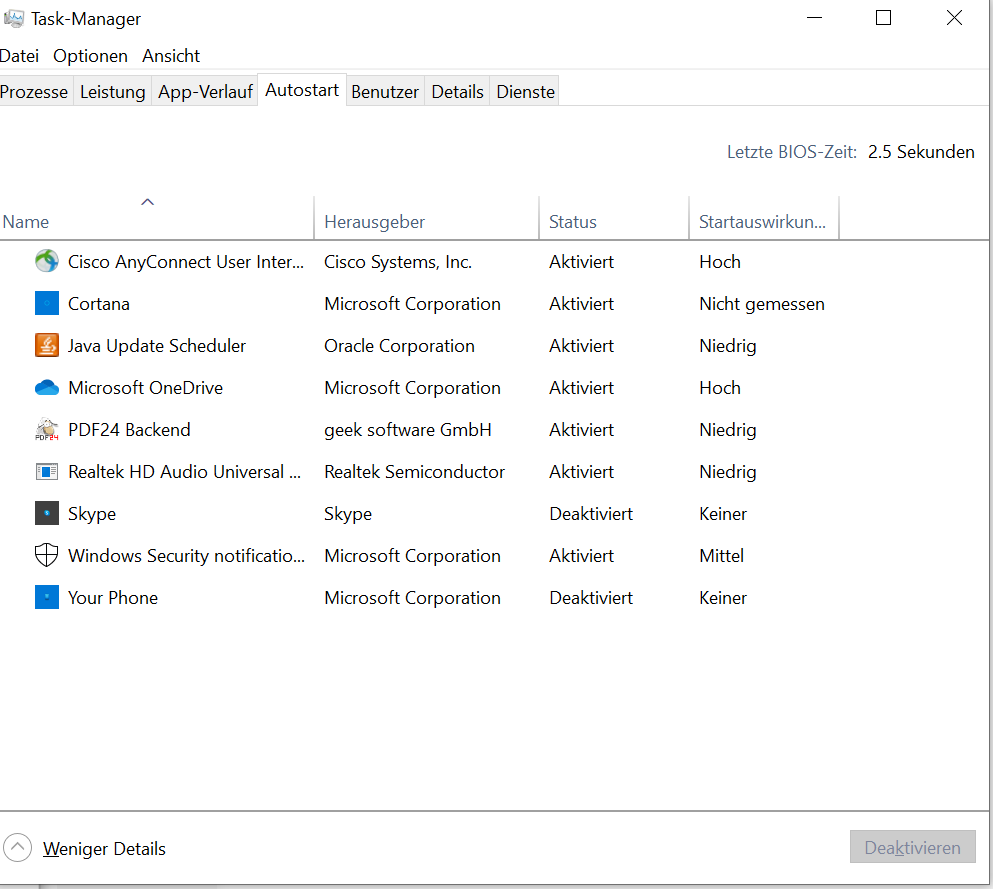Click the geek software GmbH publisher cell
The height and width of the screenshot is (889, 993).
(x=408, y=430)
